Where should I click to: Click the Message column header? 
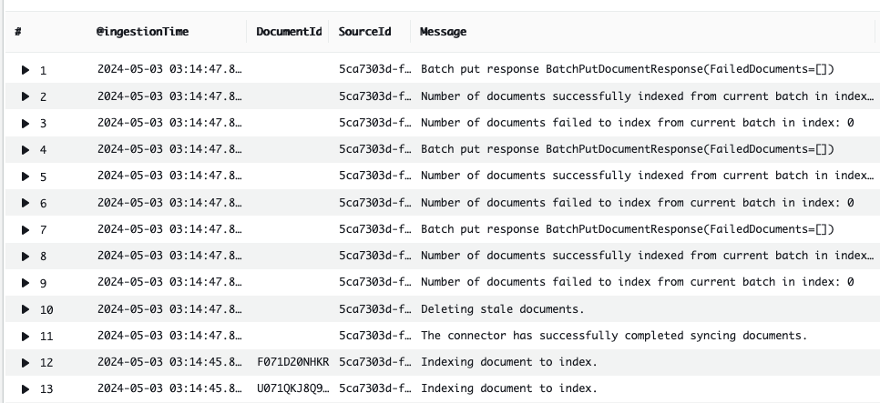(443, 32)
